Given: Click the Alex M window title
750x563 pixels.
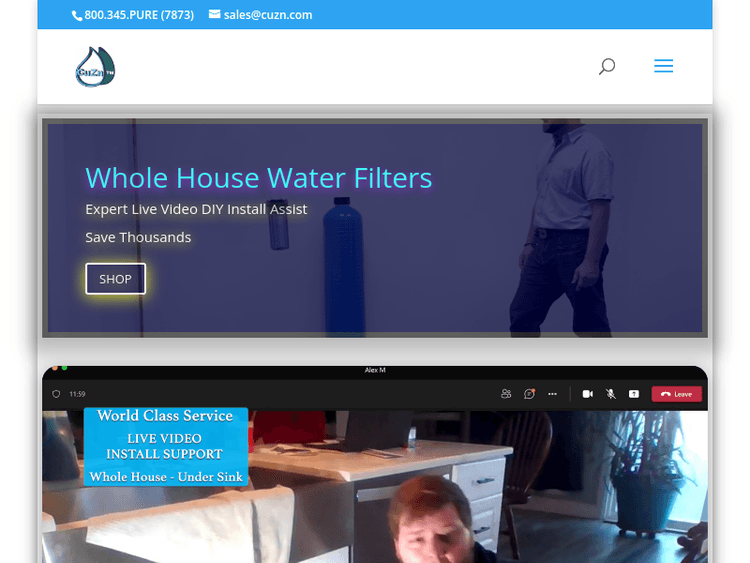Looking at the screenshot, I should [x=375, y=370].
